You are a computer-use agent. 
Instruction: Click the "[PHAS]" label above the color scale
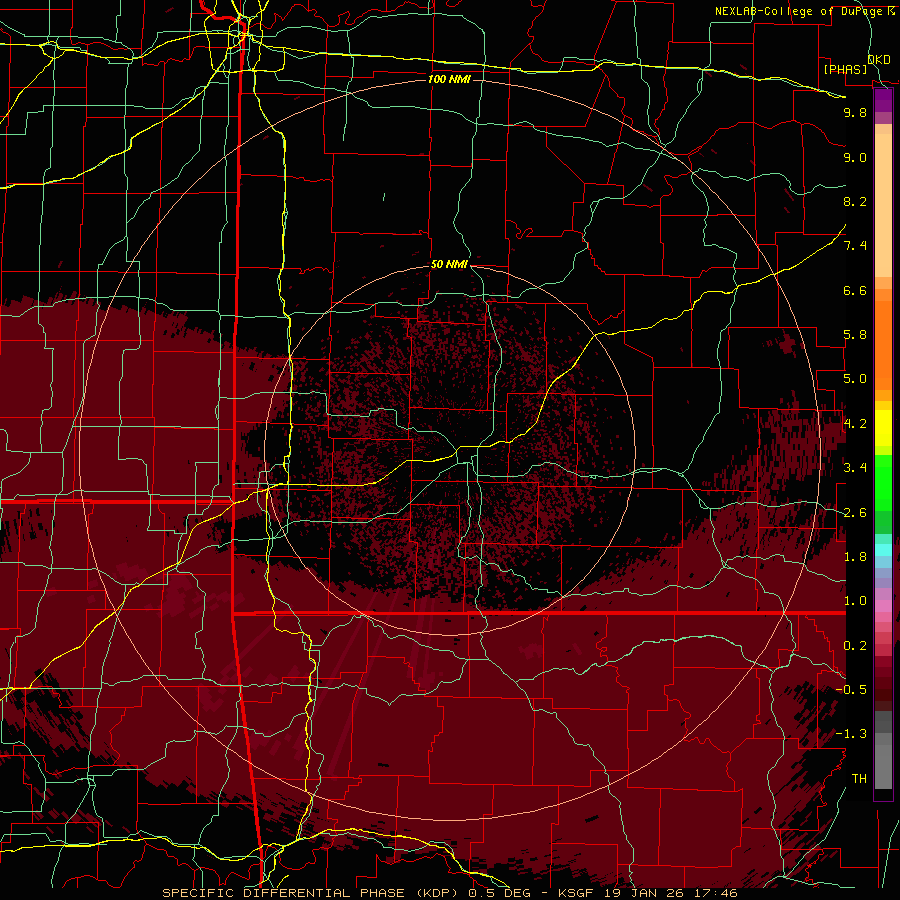click(x=845, y=70)
